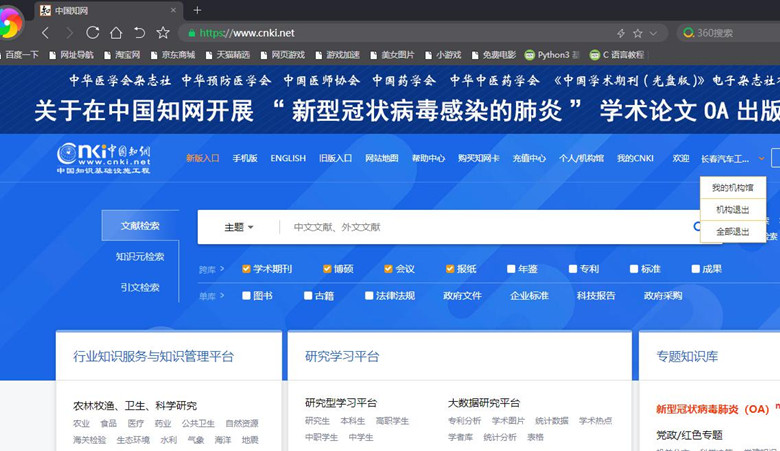Image resolution: width=780 pixels, height=451 pixels.
Task: Click 手机版 in top navigation
Action: (x=245, y=158)
